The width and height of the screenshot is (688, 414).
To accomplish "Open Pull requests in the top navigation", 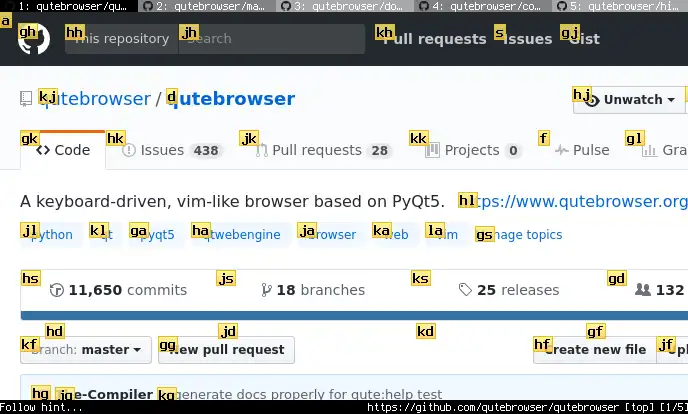I will (435, 39).
